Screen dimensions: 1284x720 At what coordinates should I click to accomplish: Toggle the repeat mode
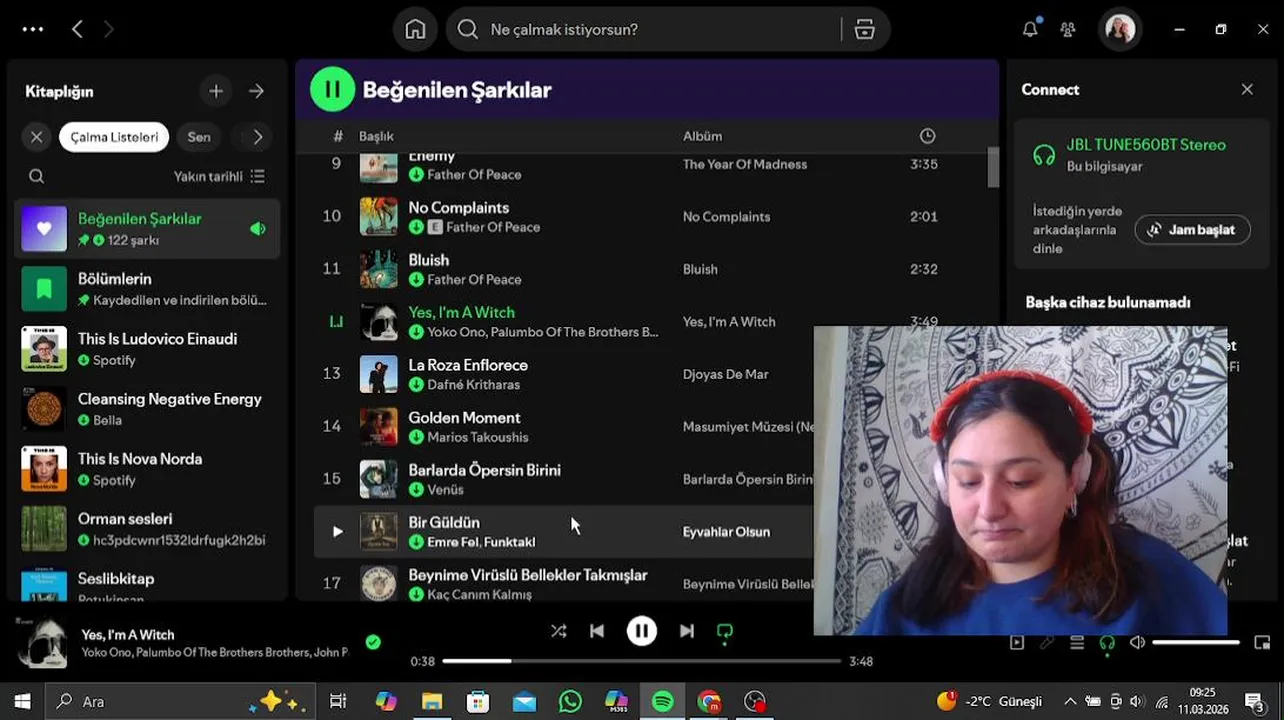coord(725,631)
